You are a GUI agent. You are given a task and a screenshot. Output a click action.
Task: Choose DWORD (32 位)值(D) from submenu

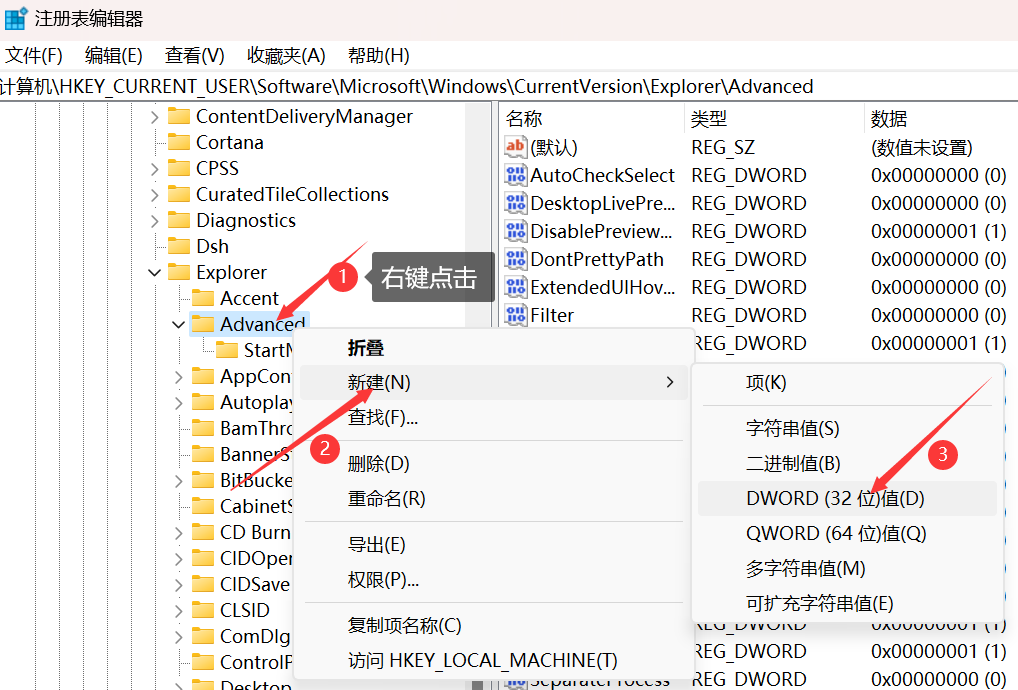835,498
